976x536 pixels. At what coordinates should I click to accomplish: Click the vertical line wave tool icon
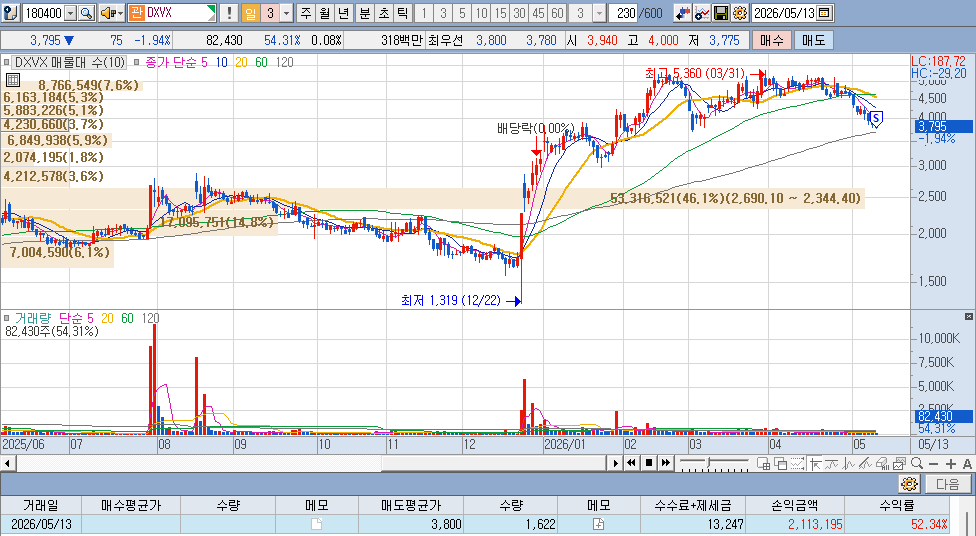pos(848,463)
